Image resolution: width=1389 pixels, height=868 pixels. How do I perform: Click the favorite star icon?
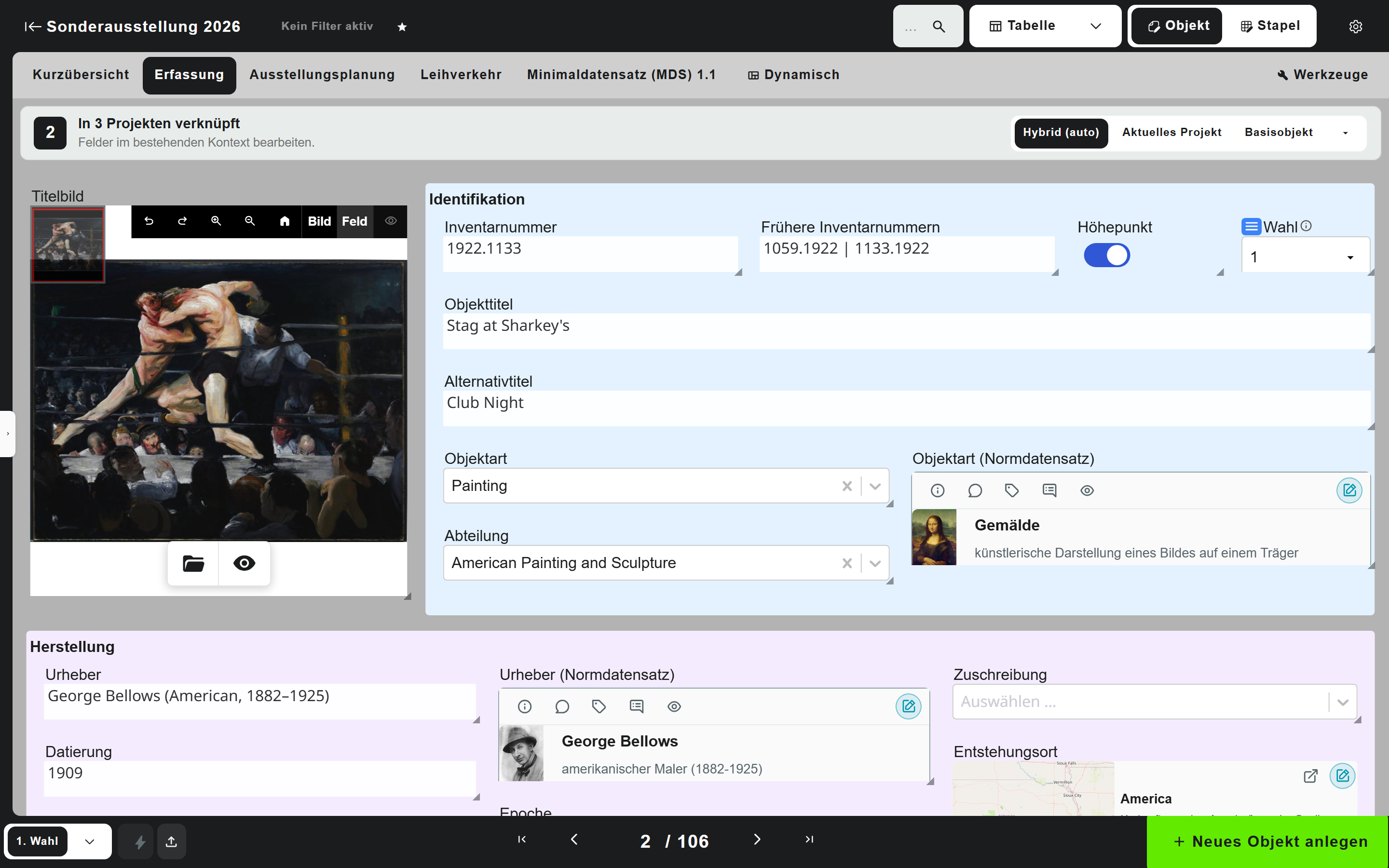click(x=402, y=27)
